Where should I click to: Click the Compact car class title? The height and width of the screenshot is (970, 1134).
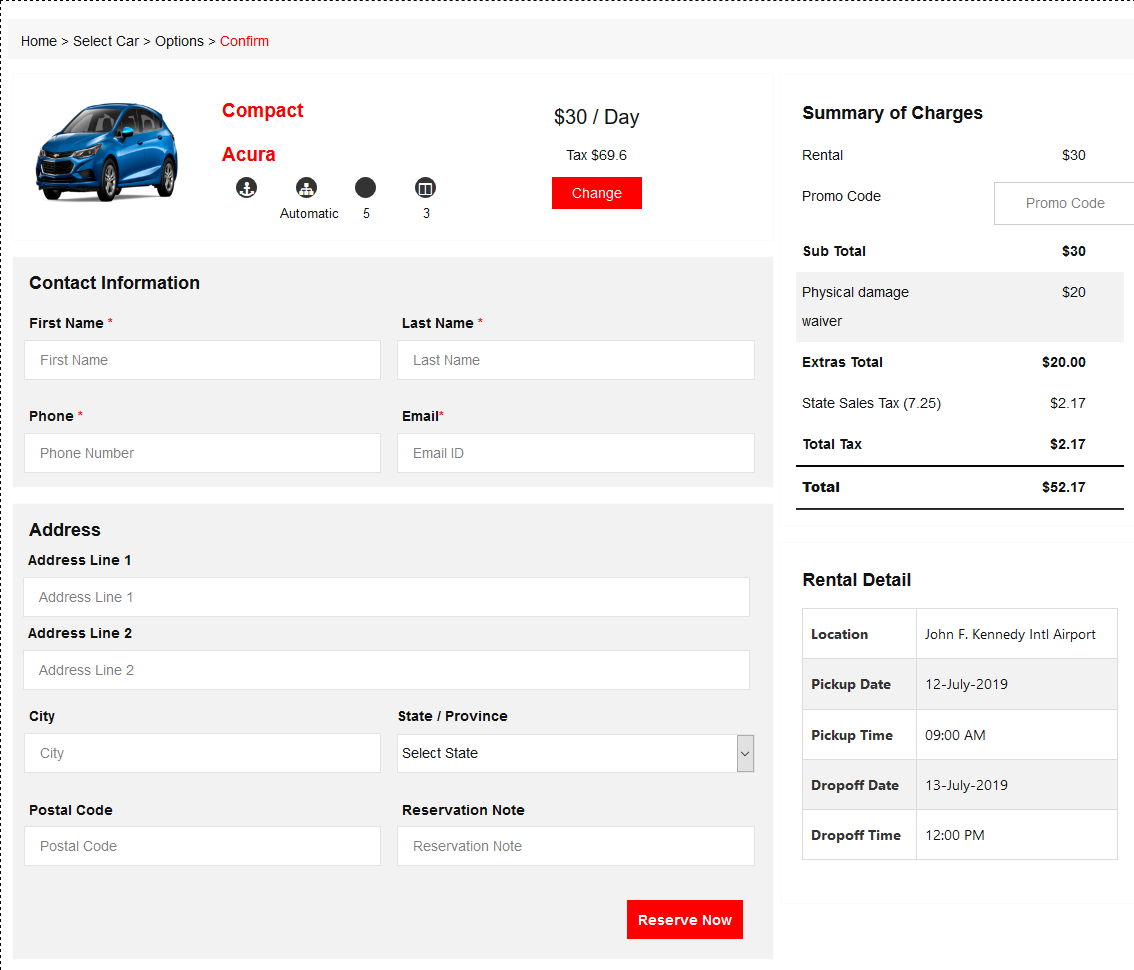pyautogui.click(x=263, y=110)
